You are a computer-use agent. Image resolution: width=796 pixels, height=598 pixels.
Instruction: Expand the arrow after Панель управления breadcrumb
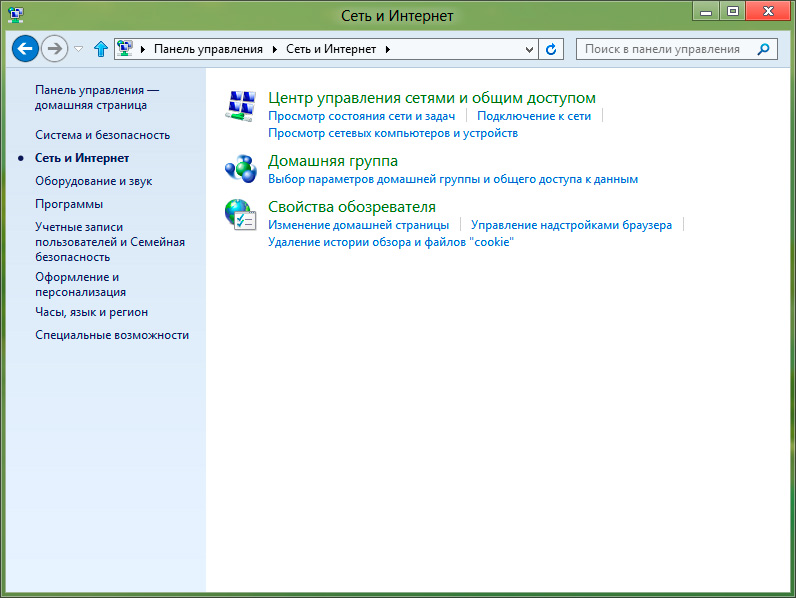coord(275,49)
